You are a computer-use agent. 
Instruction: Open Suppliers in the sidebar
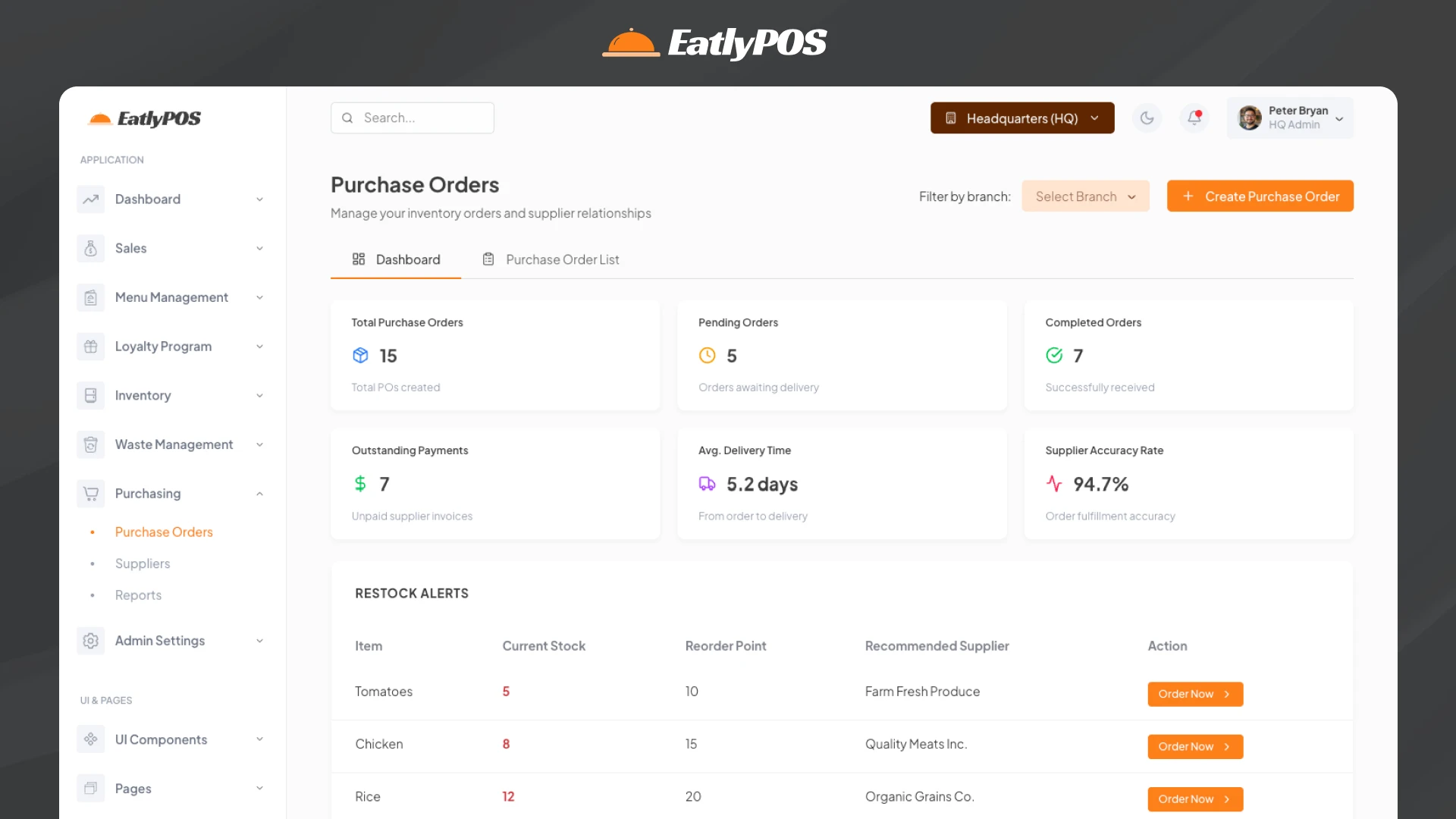pos(143,563)
